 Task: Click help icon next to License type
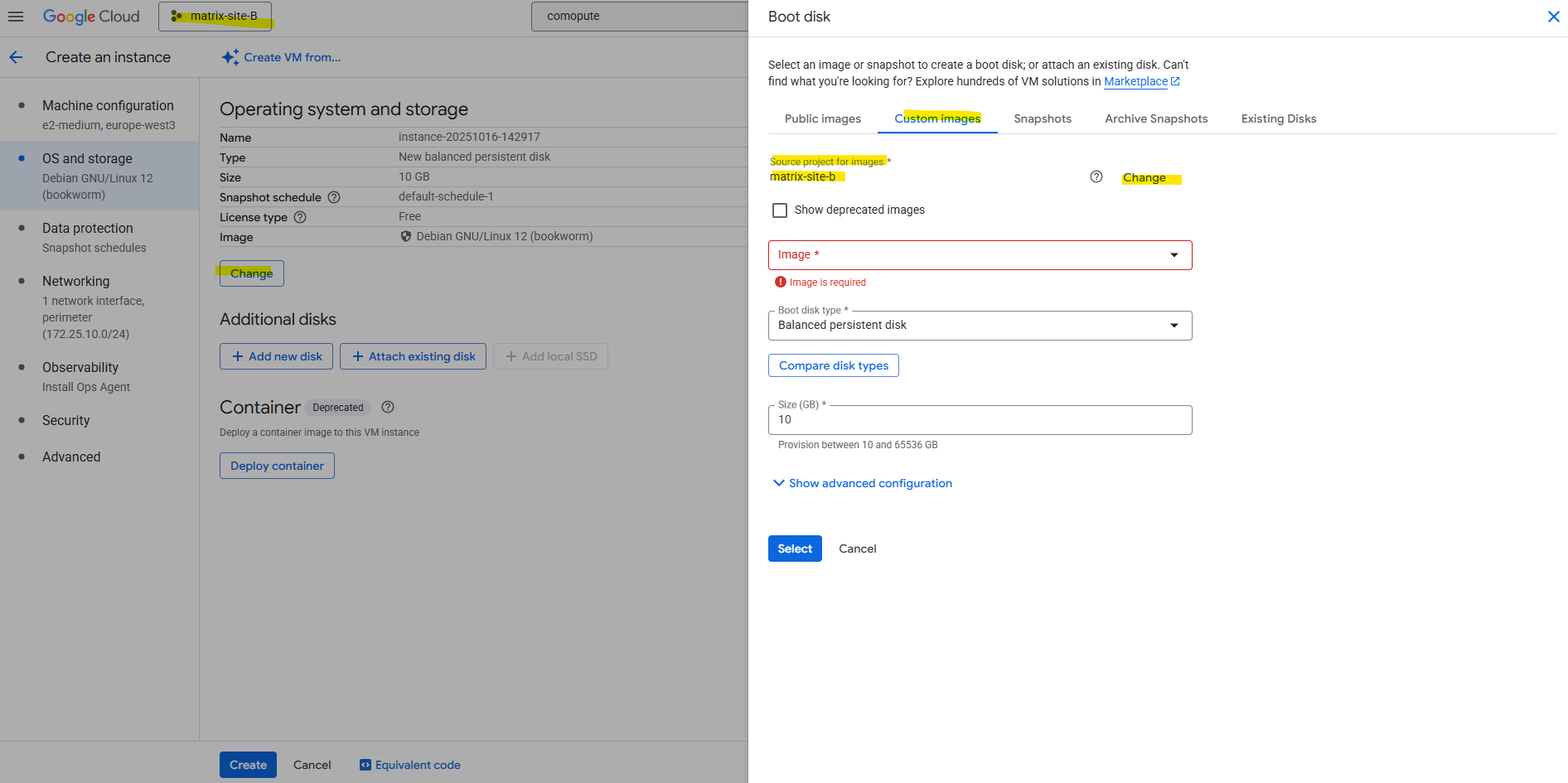[x=300, y=217]
